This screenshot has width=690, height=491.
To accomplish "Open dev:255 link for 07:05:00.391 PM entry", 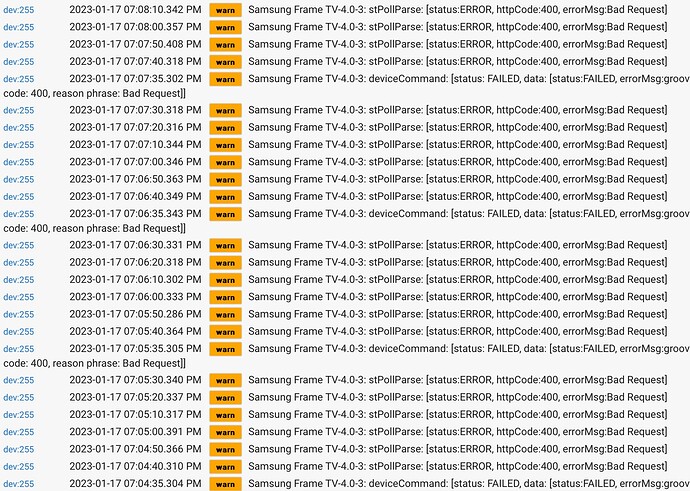I will pyautogui.click(x=18, y=432).
